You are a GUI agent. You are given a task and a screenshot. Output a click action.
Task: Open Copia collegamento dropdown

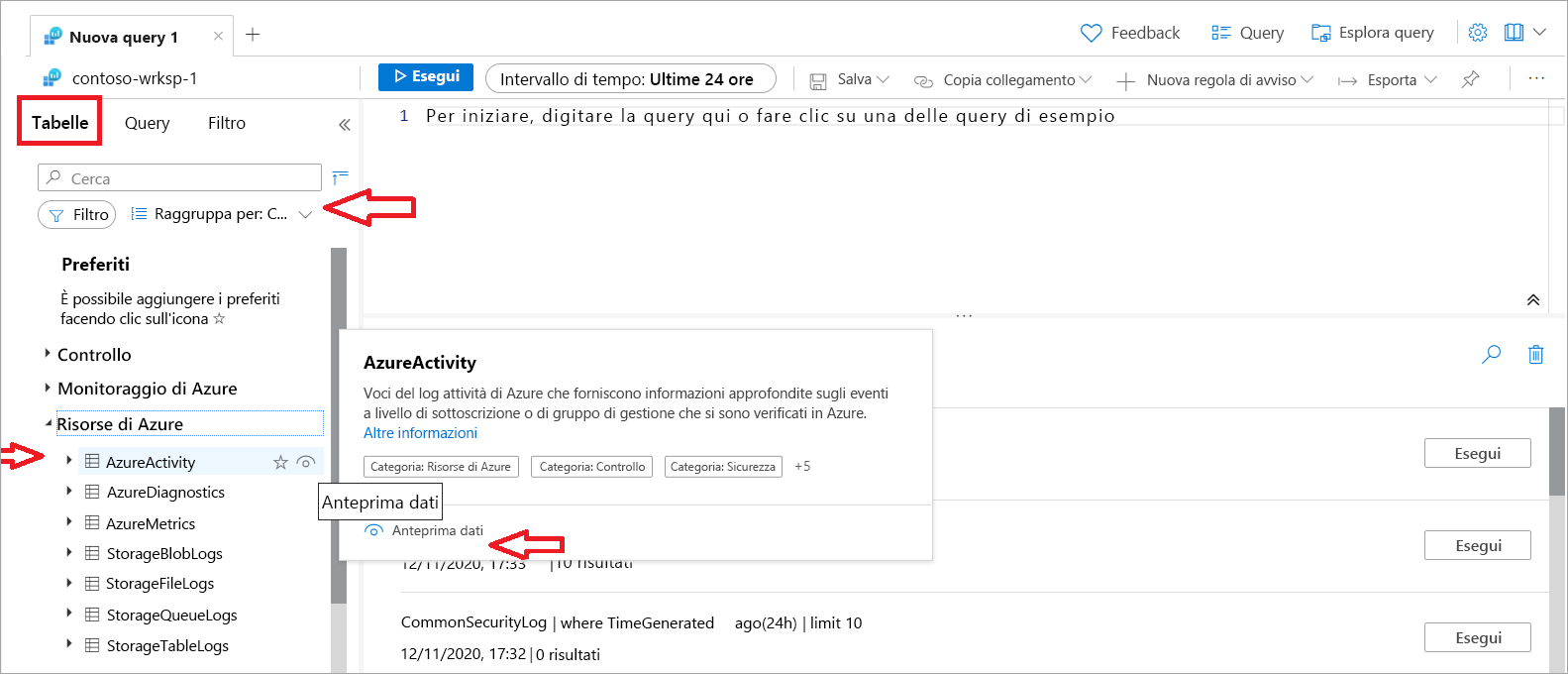tap(1002, 79)
